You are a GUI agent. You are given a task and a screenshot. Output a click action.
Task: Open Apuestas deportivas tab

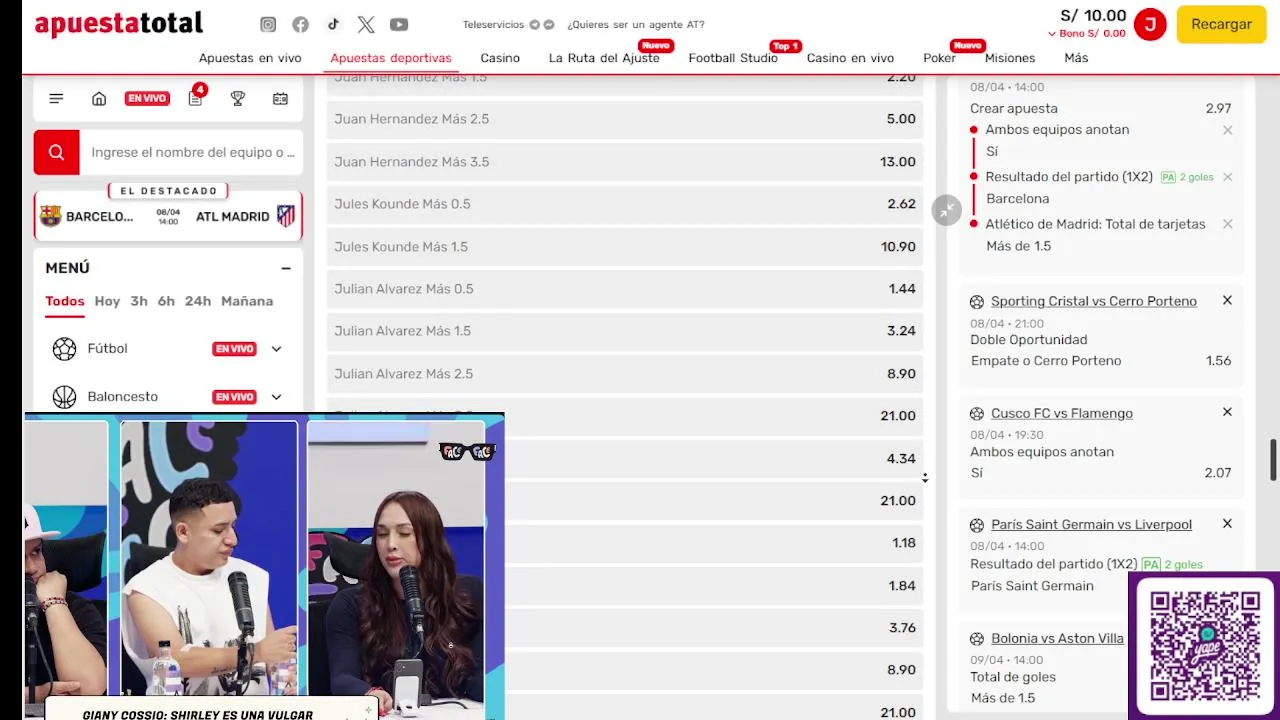click(x=391, y=58)
